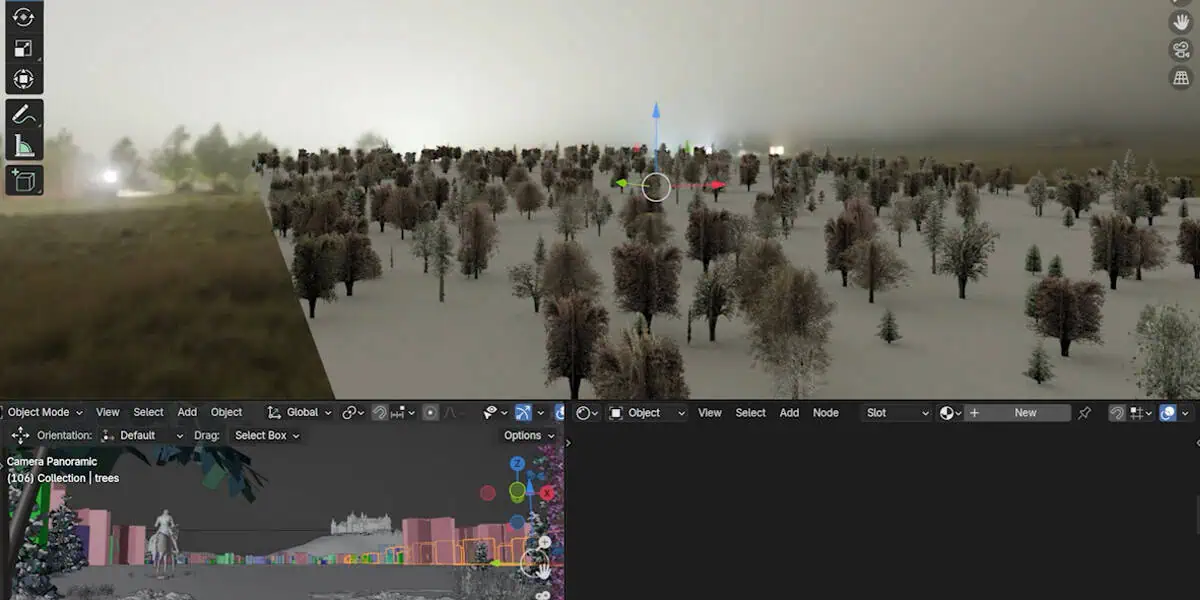The image size is (1200, 600).
Task: Select the Transform tool in the left toolbar
Action: click(23, 79)
